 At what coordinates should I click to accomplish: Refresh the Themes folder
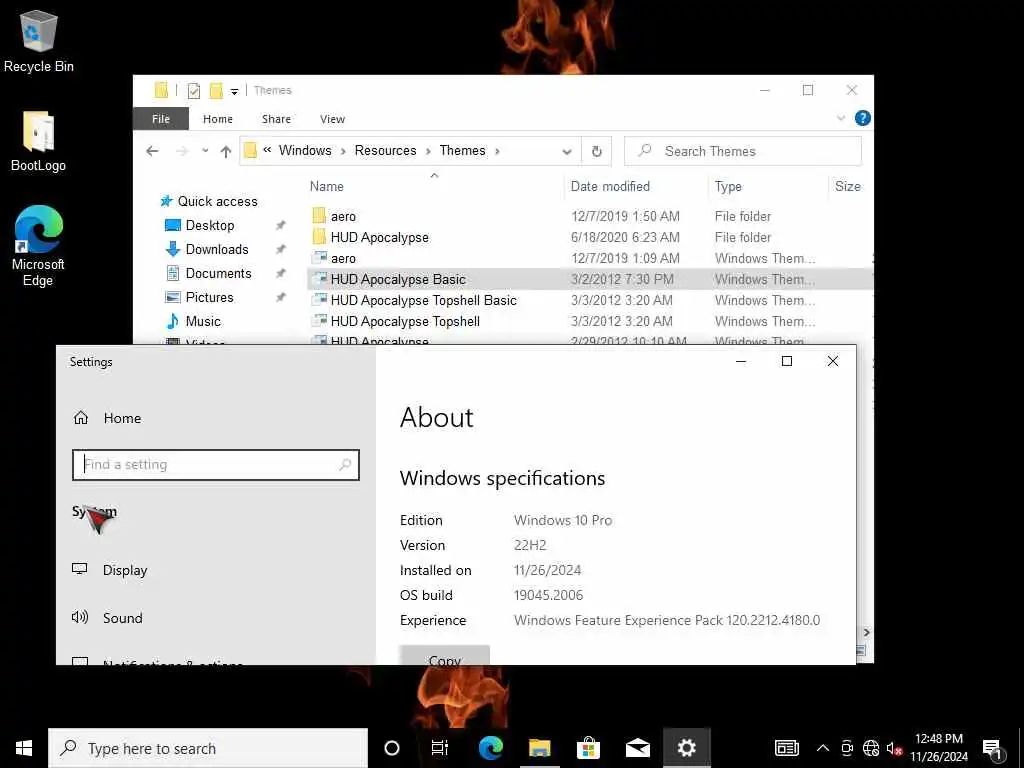pos(596,152)
